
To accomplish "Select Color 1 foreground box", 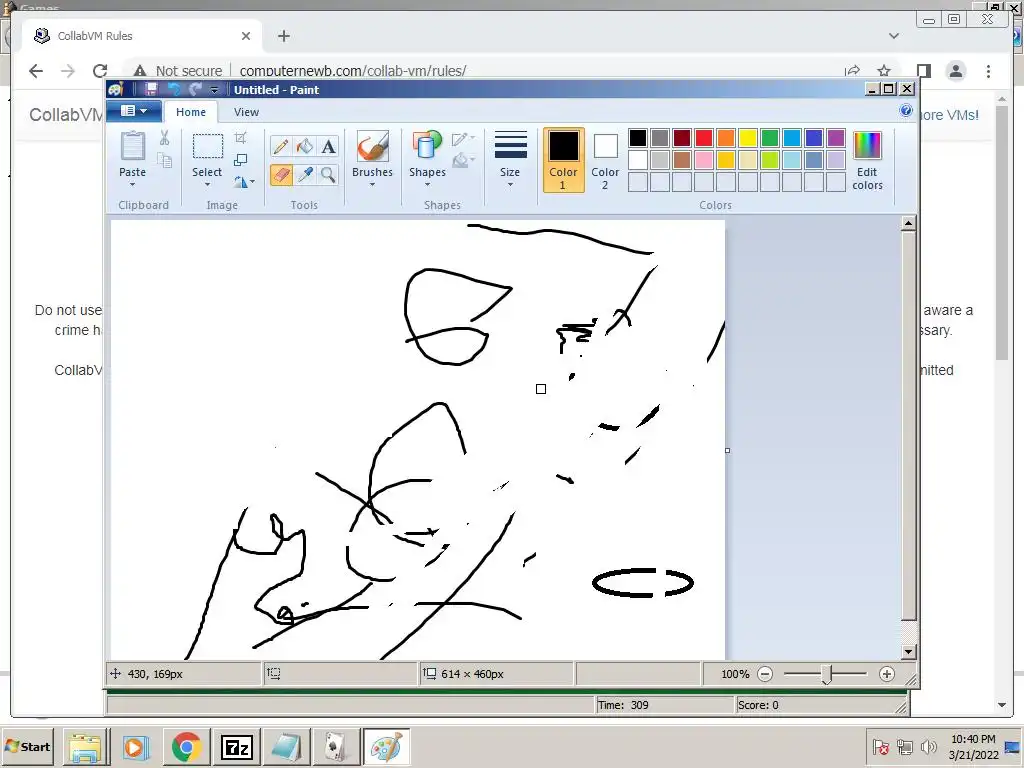I will click(x=563, y=161).
